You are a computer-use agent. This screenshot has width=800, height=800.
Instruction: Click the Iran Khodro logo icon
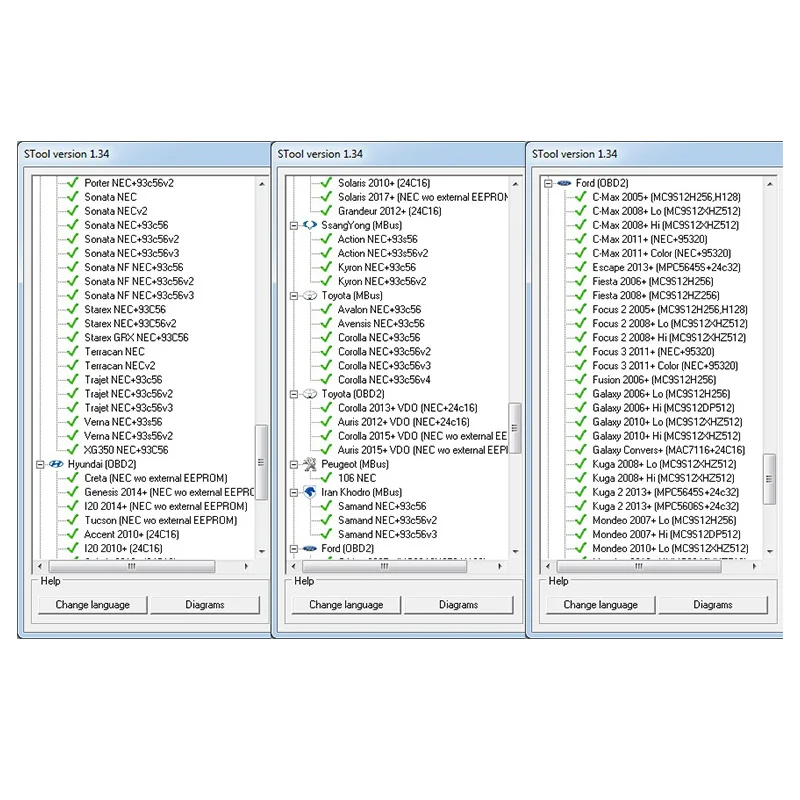[x=310, y=492]
